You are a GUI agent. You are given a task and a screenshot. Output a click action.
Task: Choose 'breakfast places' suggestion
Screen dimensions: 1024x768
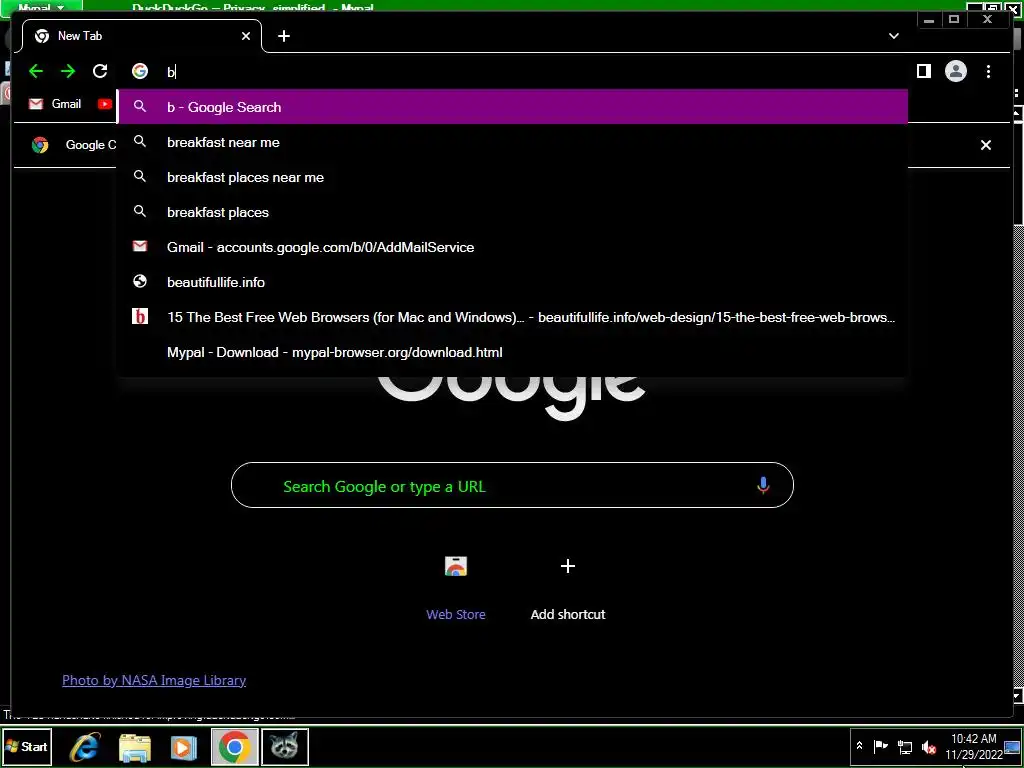[513, 212]
